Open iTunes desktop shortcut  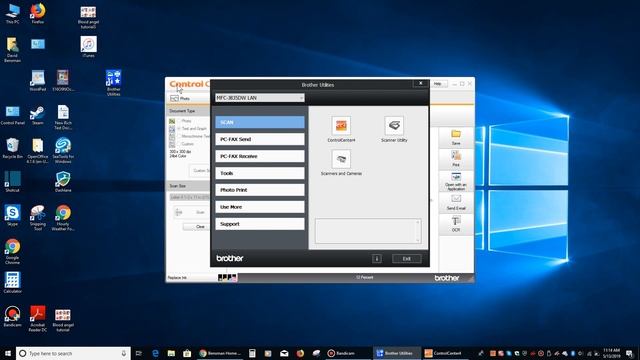(88, 47)
